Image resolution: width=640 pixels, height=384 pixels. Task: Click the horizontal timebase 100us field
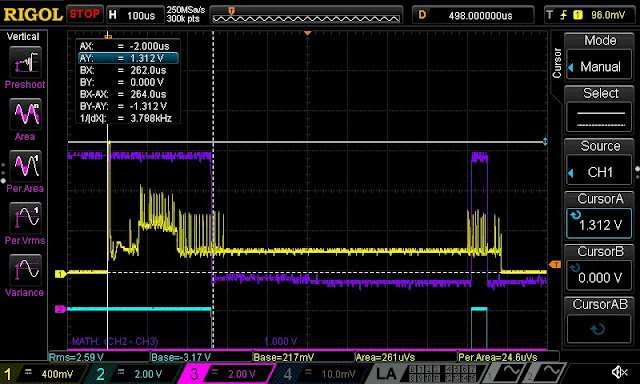point(134,15)
